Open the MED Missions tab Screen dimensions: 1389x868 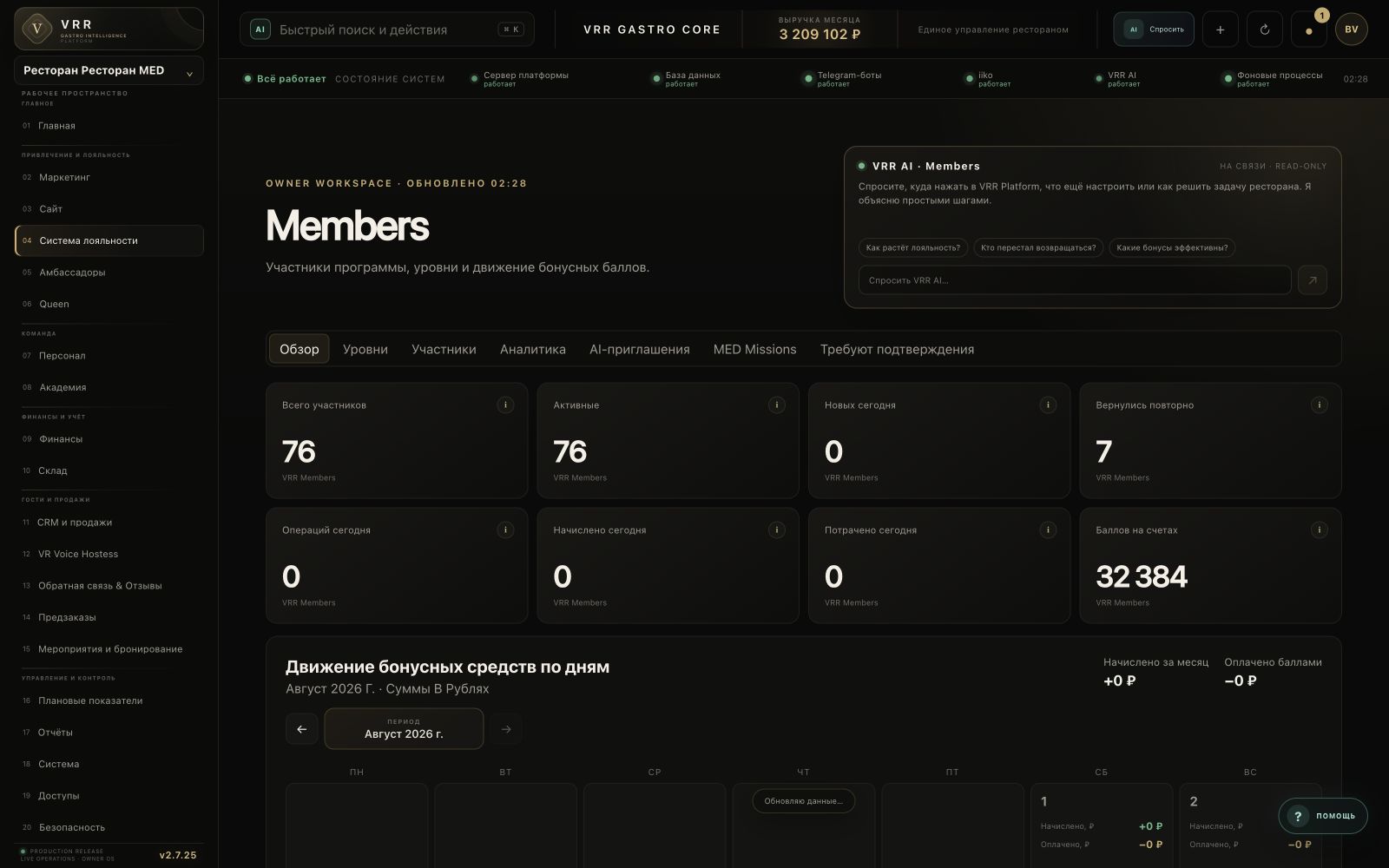pyautogui.click(x=754, y=349)
